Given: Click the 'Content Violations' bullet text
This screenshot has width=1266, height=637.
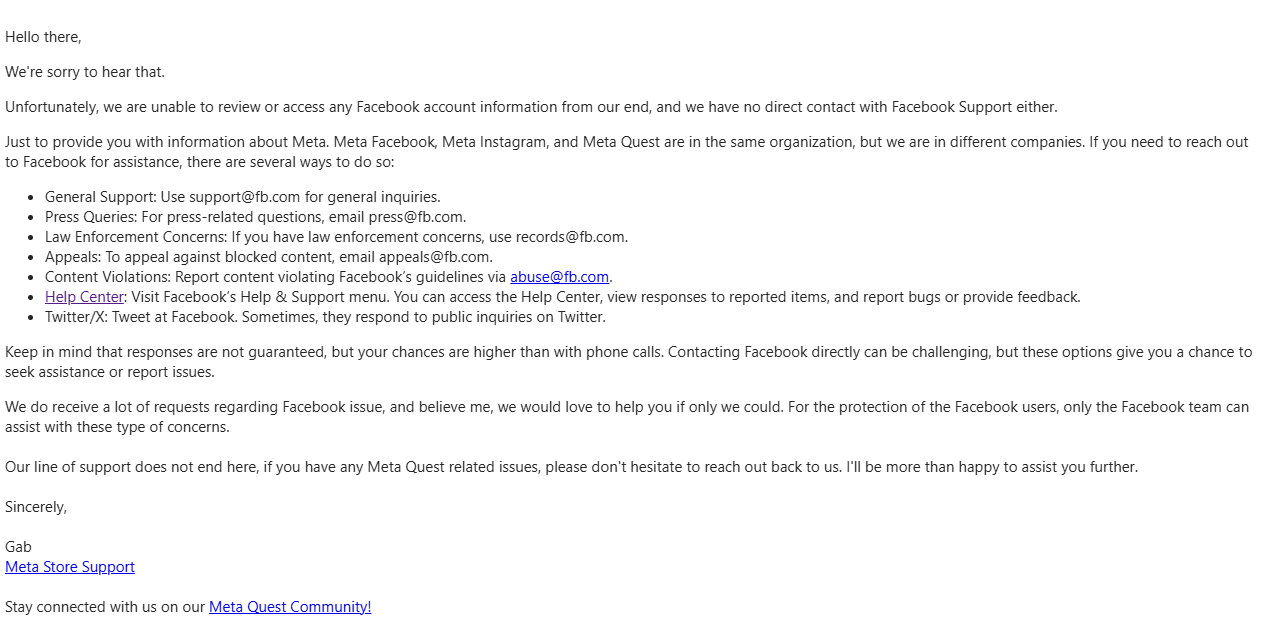Looking at the screenshot, I should (275, 277).
